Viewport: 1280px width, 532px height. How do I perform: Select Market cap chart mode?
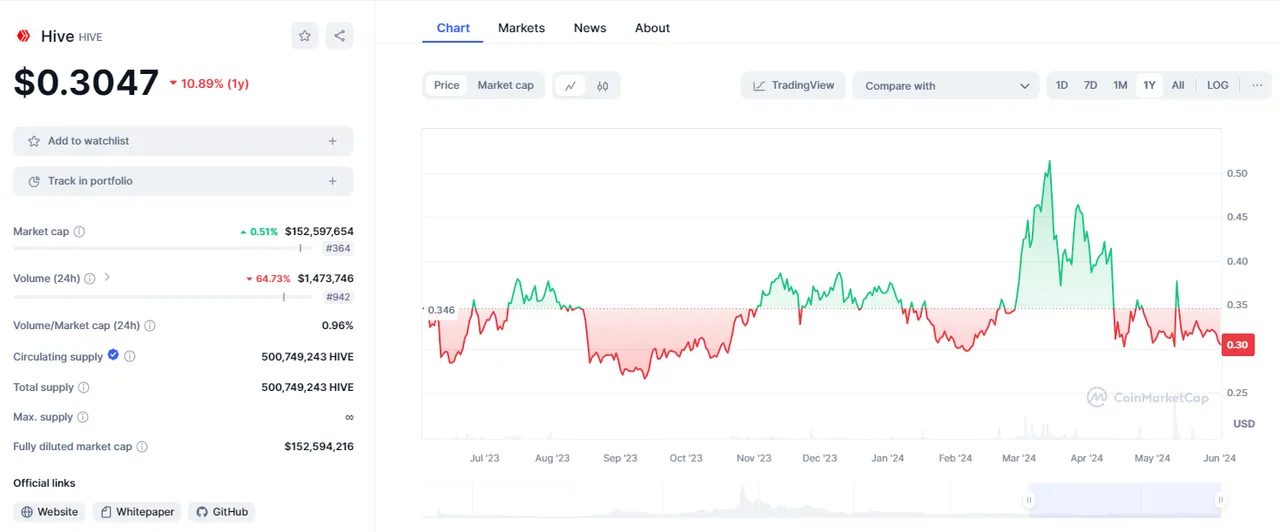(x=505, y=85)
